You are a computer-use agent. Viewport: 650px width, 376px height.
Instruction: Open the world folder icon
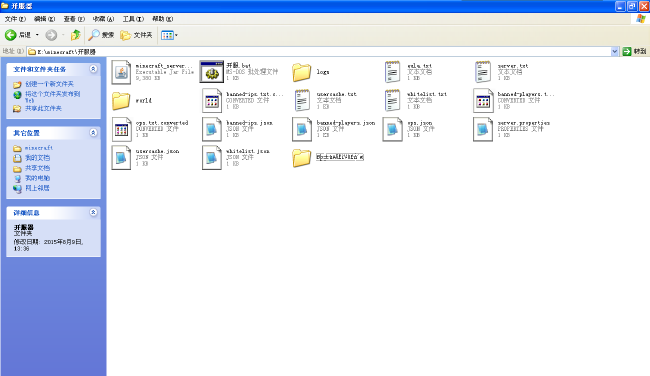click(121, 101)
